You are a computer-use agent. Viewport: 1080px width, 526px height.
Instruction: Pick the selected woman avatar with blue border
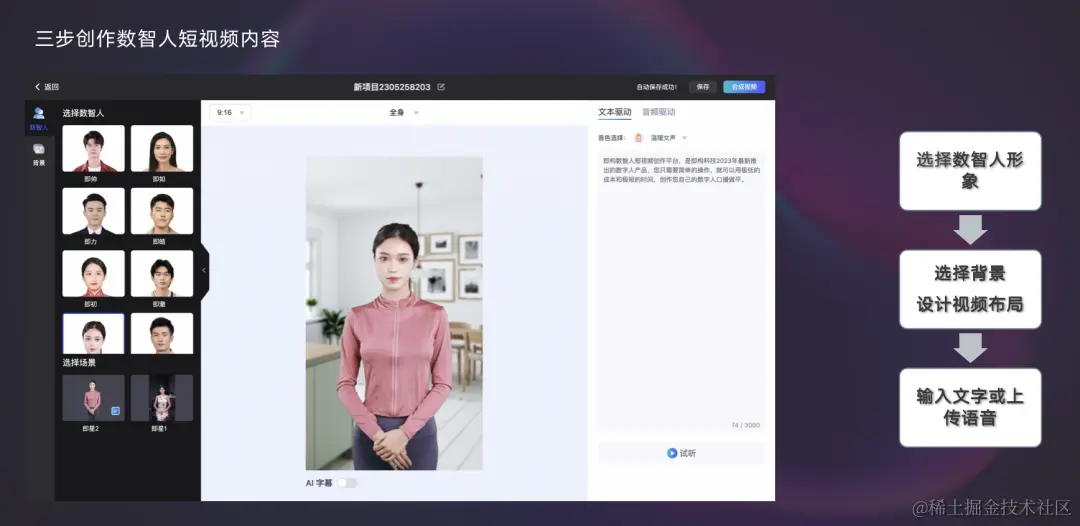pyautogui.click(x=93, y=334)
